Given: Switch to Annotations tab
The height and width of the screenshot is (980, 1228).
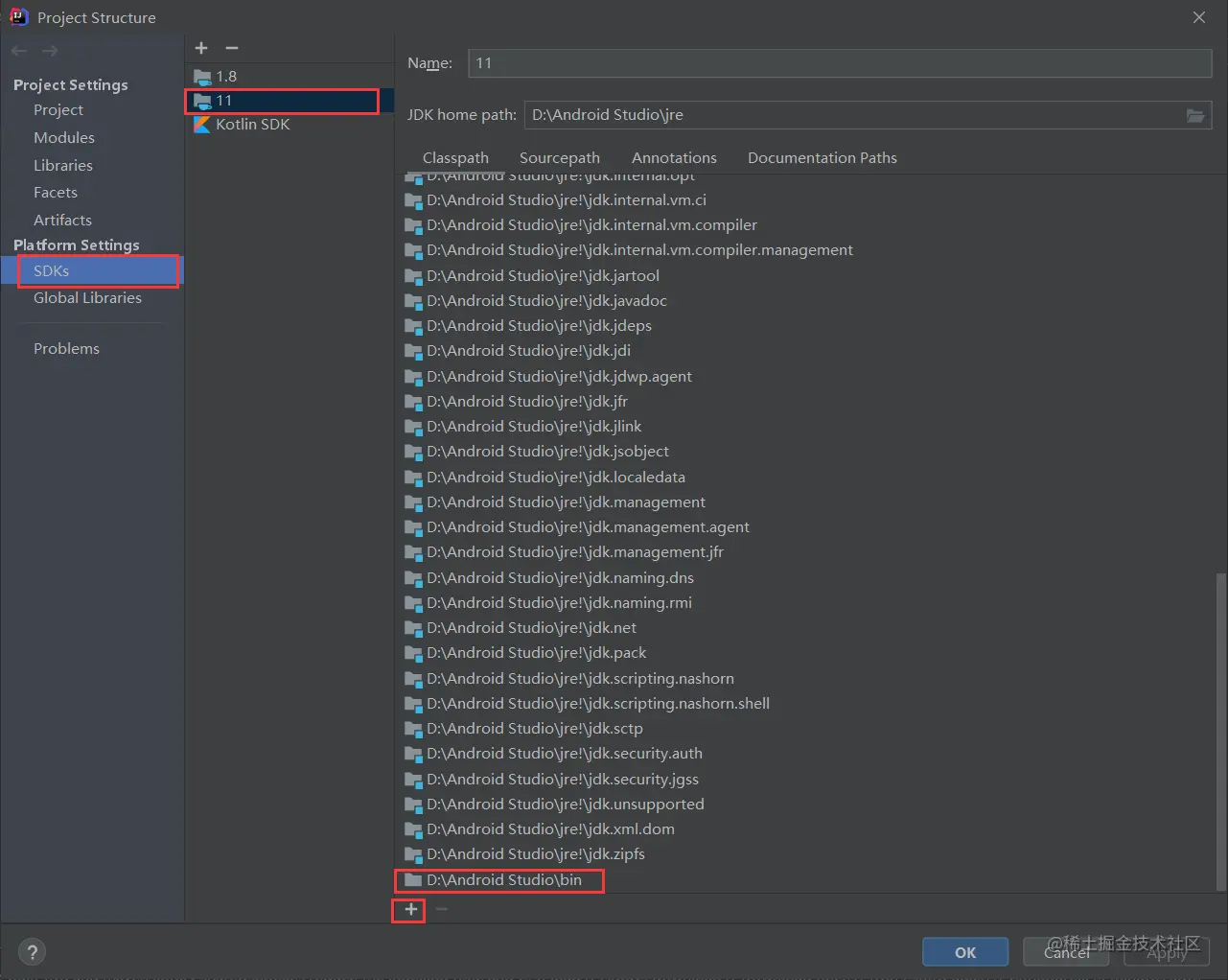Looking at the screenshot, I should (674, 158).
